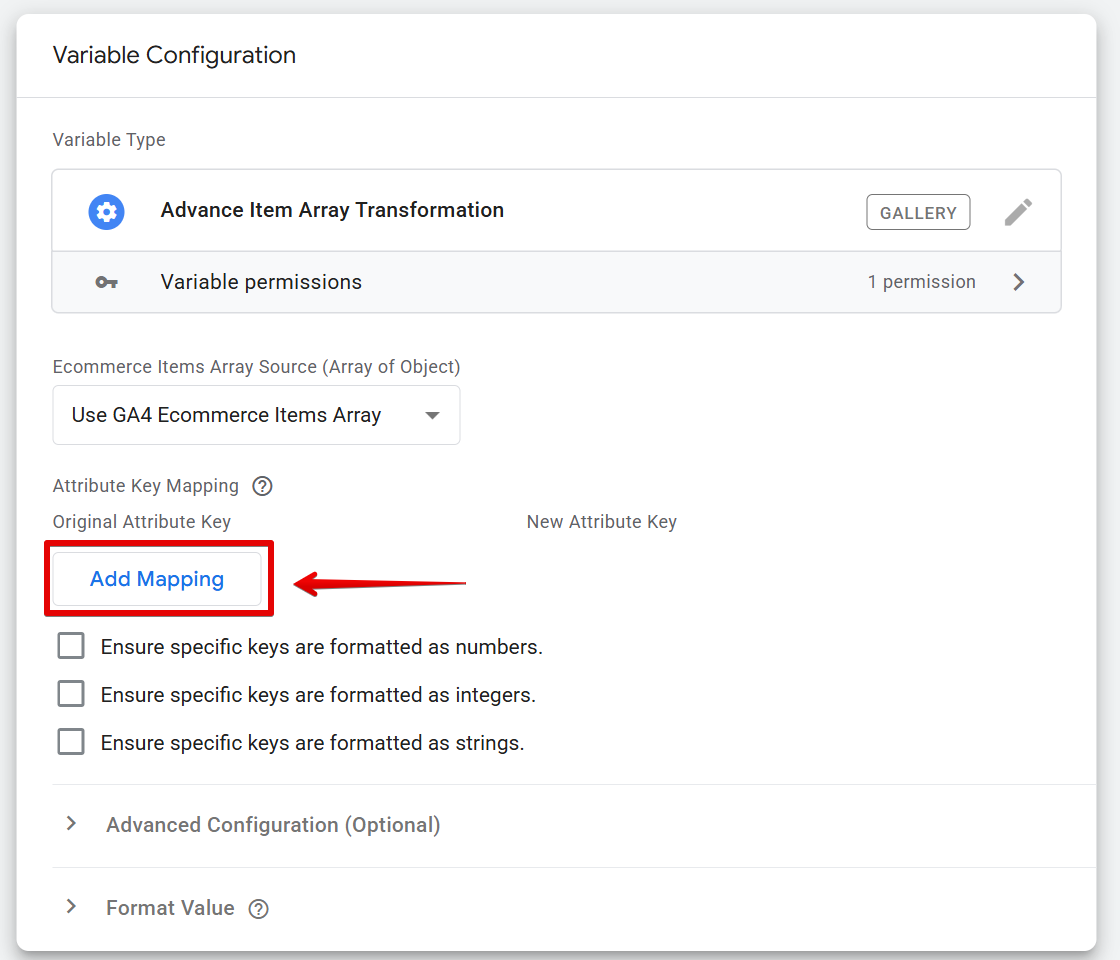
Task: Click the Format Value help icon
Action: (x=258, y=909)
